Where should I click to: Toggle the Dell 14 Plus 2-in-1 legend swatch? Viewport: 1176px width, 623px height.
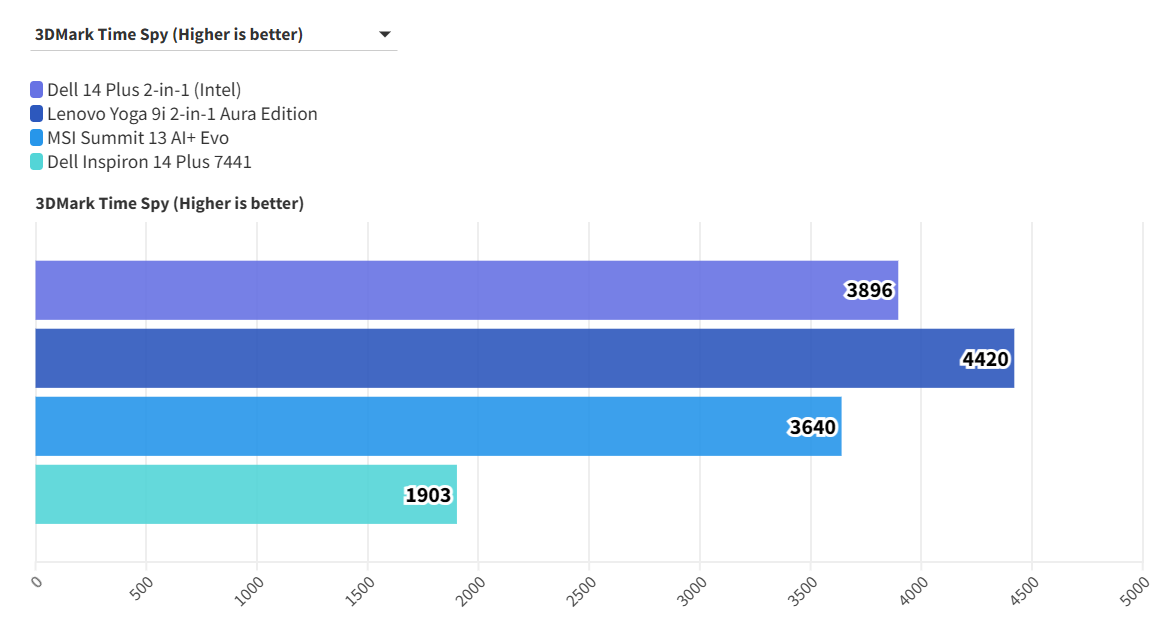click(37, 90)
